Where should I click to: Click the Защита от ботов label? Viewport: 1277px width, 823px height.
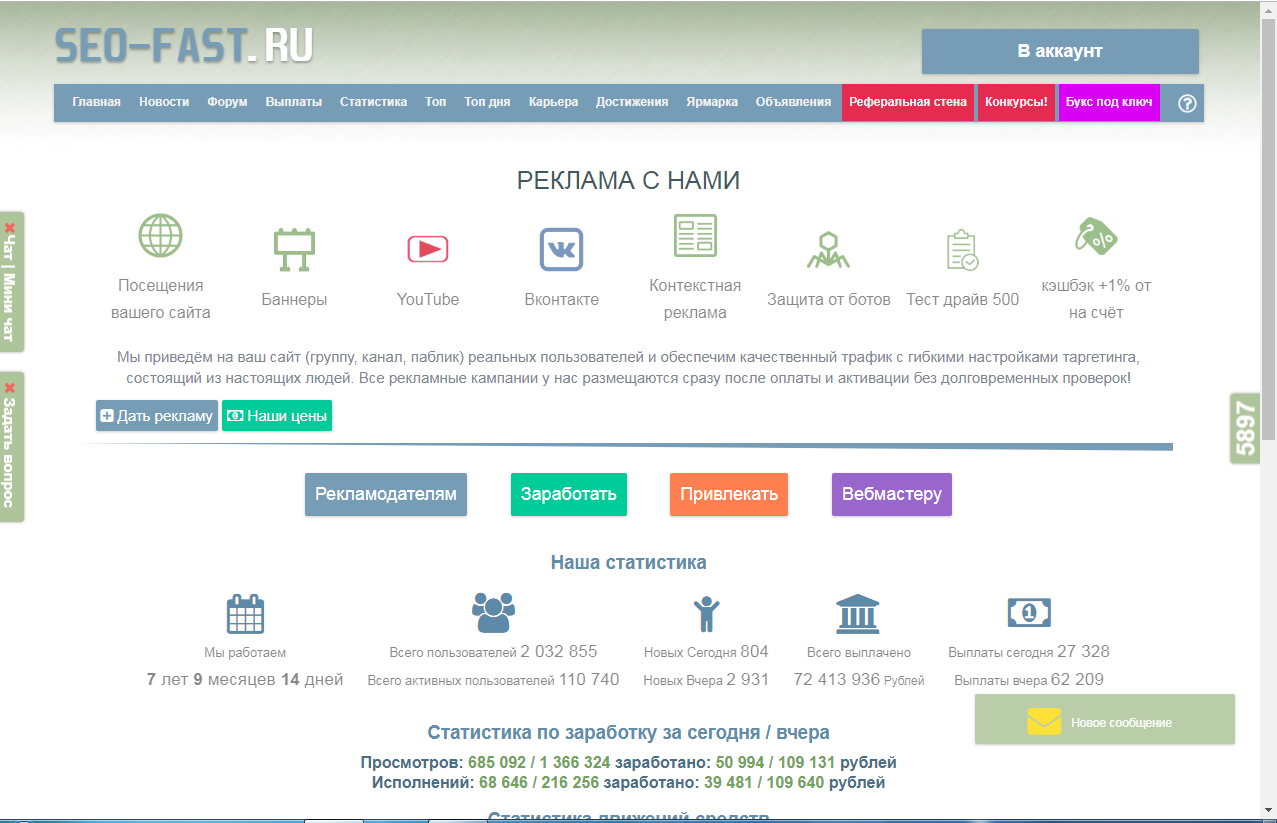(x=828, y=299)
